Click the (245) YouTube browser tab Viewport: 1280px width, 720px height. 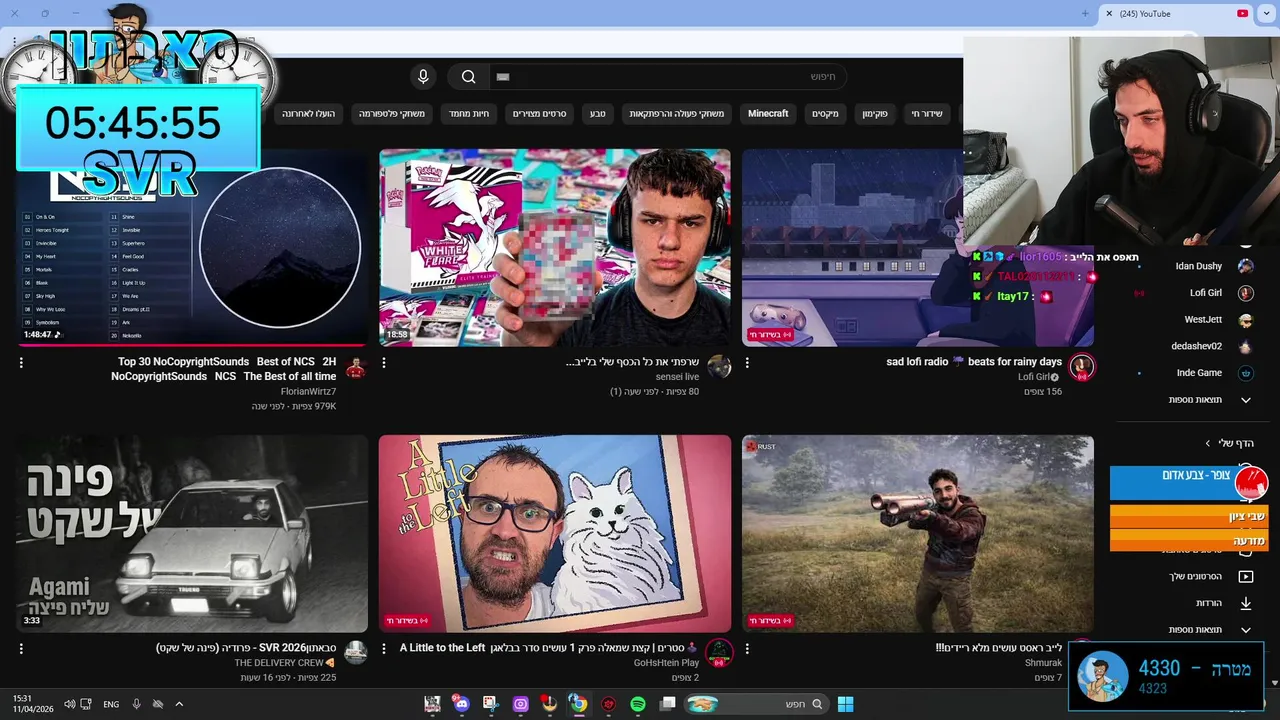[x=1177, y=13]
